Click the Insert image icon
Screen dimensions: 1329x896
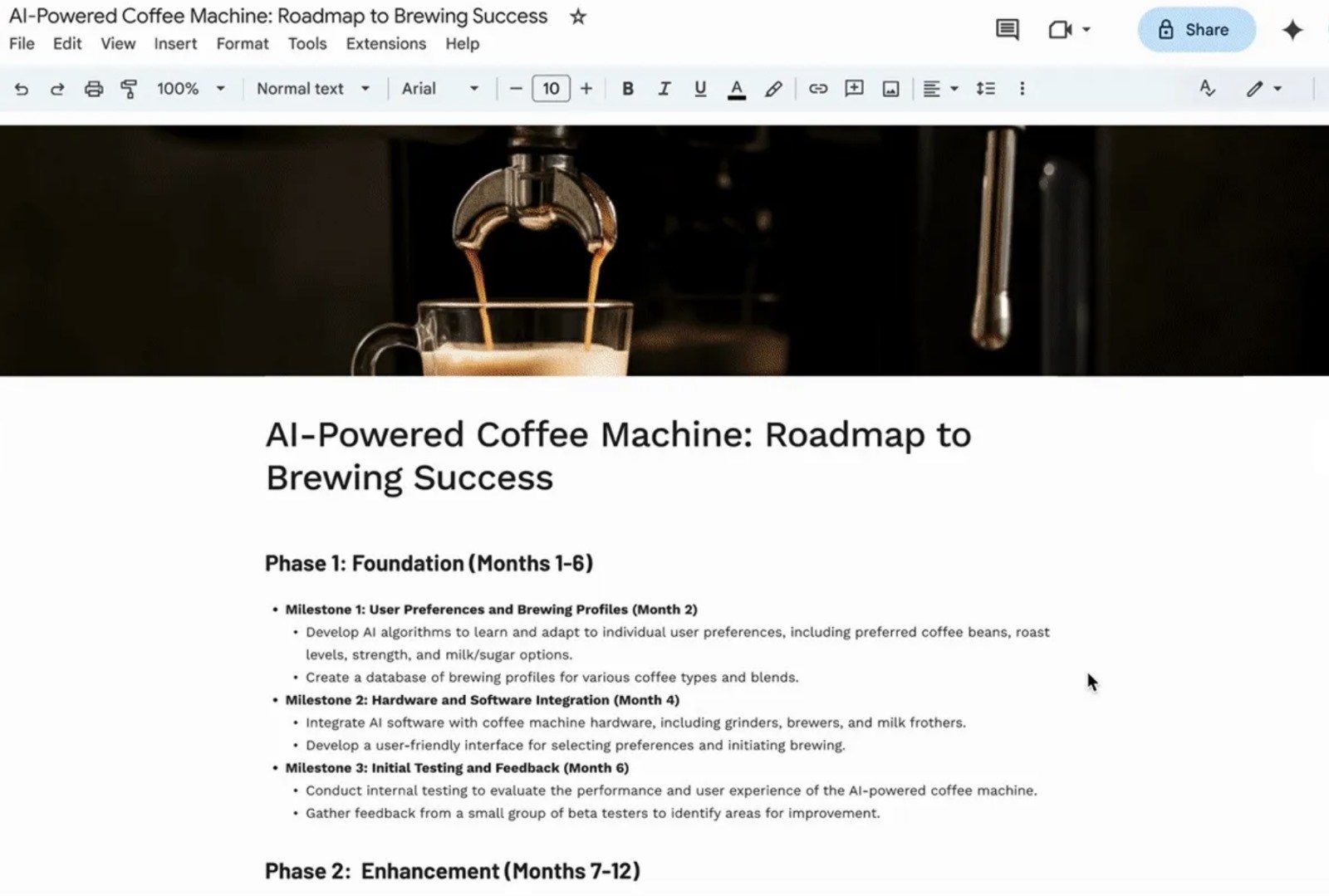tap(890, 89)
